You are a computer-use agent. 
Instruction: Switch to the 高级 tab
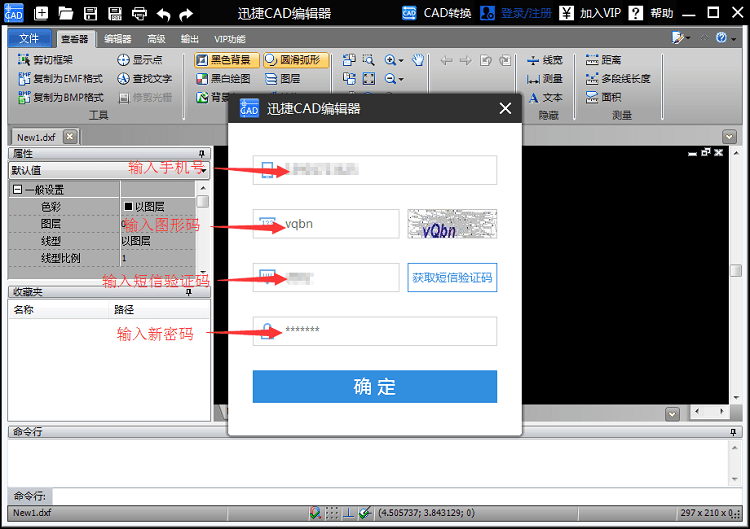[x=156, y=39]
